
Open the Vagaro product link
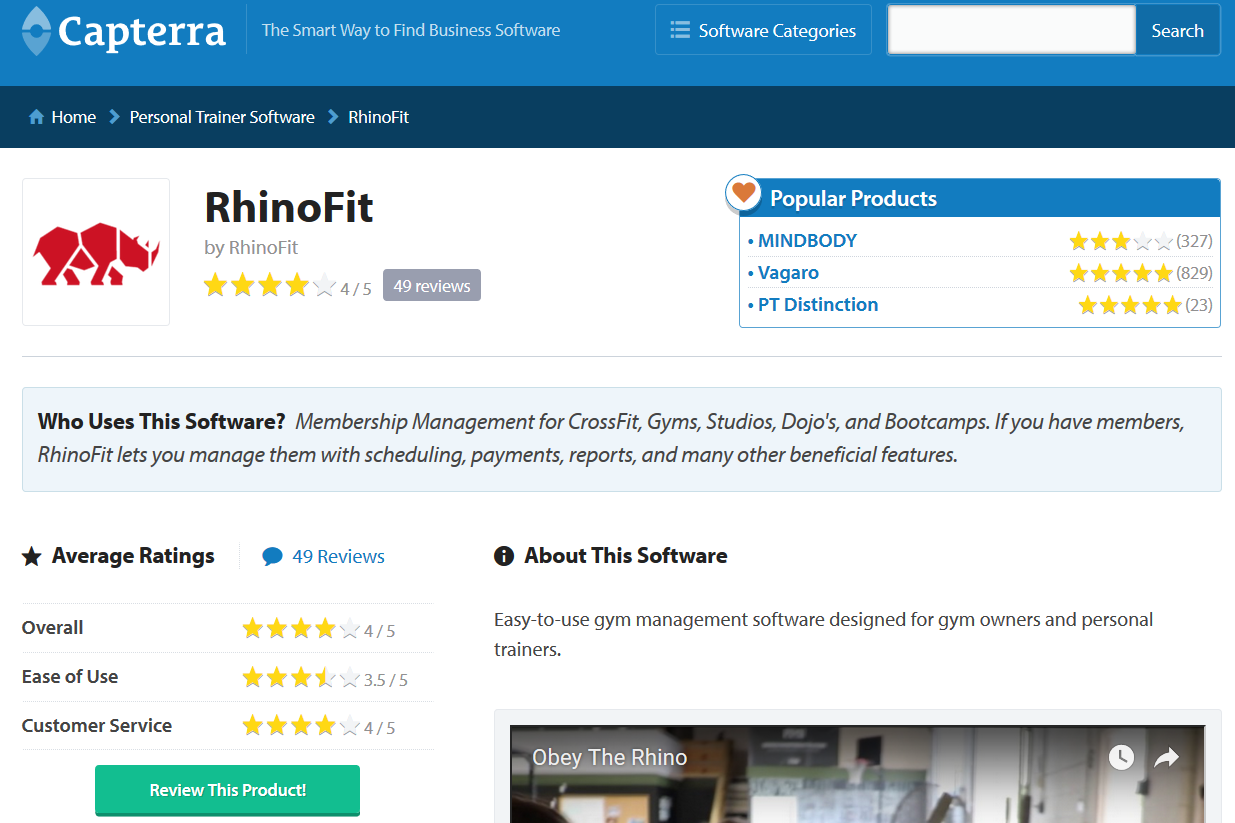pos(788,272)
